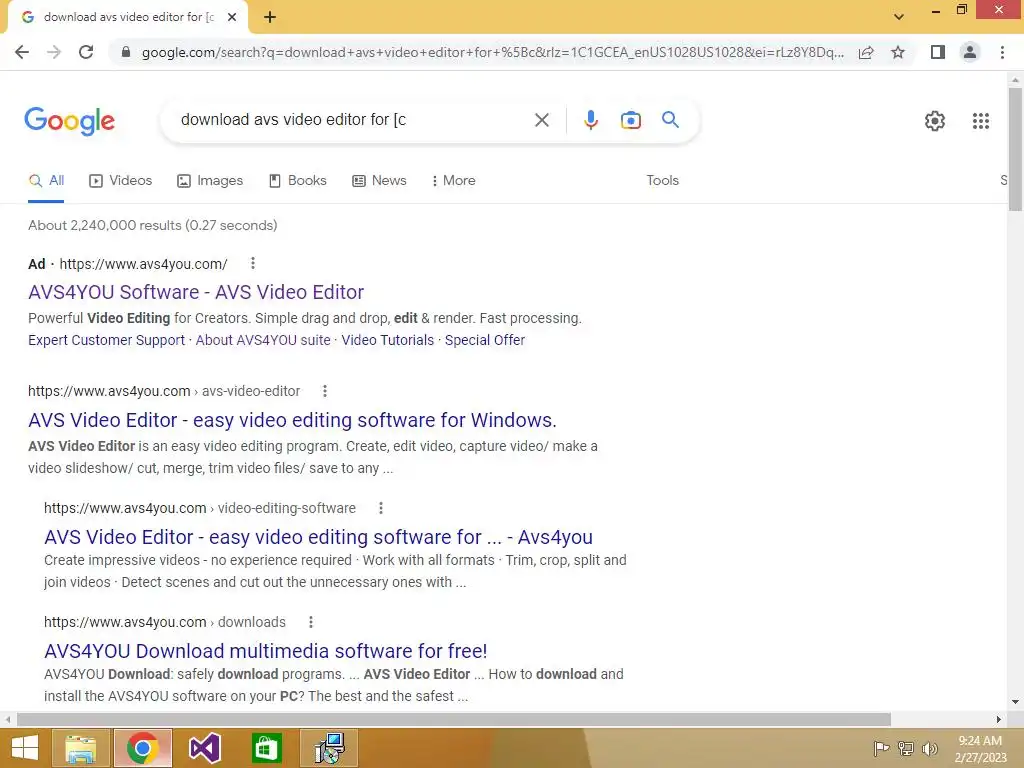Share this page icon in address bar
Image resolution: width=1024 pixels, height=768 pixels.
pos(866,52)
